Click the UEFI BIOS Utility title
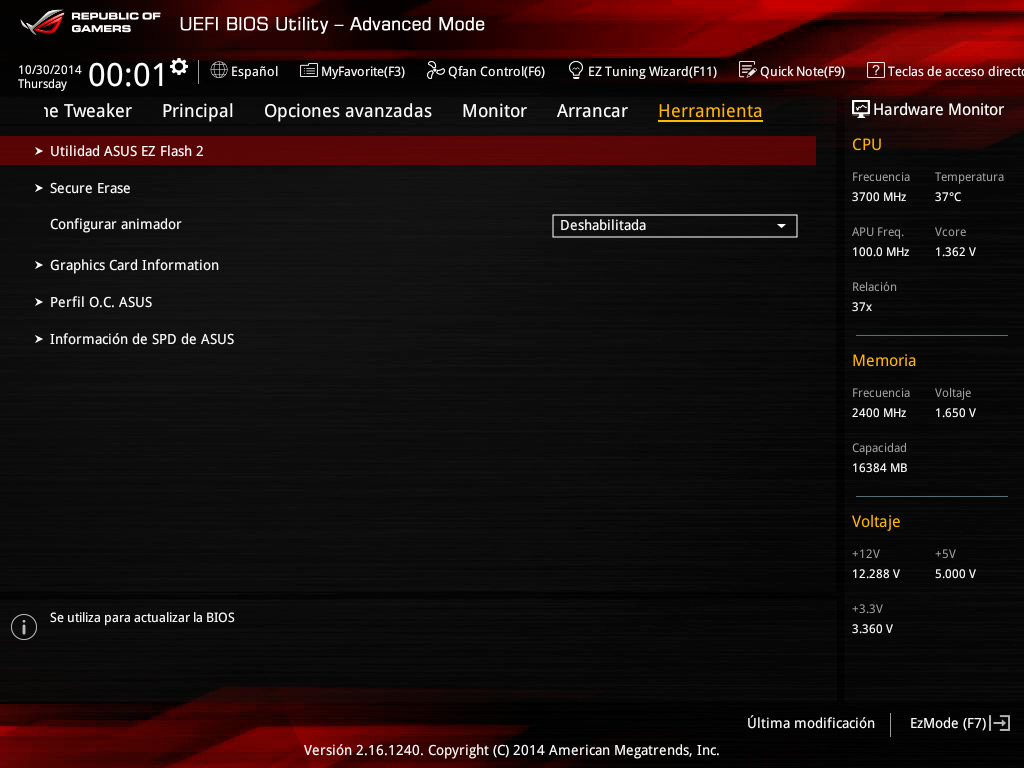This screenshot has height=768, width=1024. (332, 24)
